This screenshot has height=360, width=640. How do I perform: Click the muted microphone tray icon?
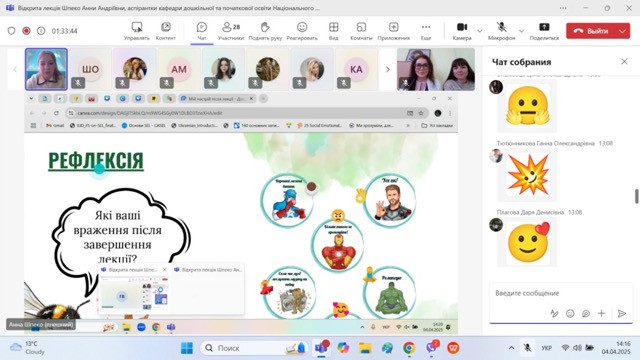pyautogui.click(x=527, y=348)
